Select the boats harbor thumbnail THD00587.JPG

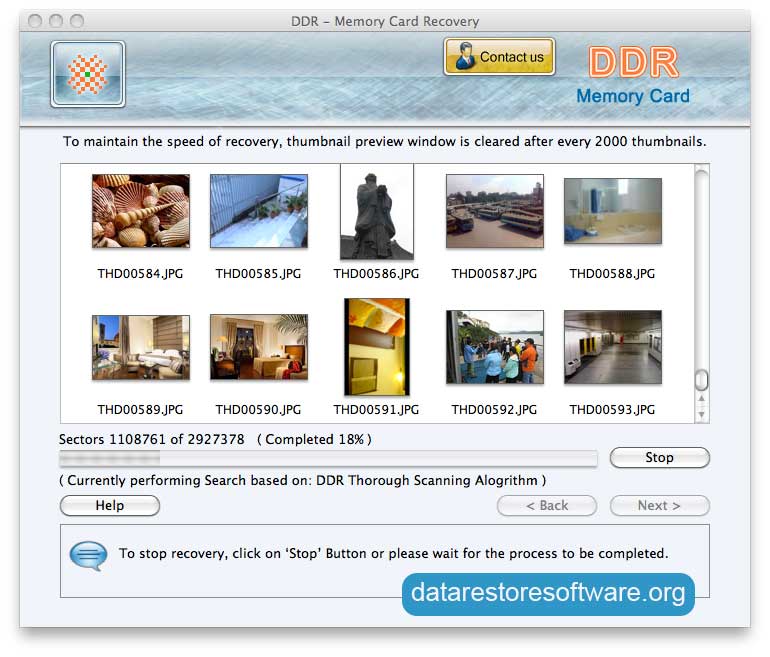point(495,211)
